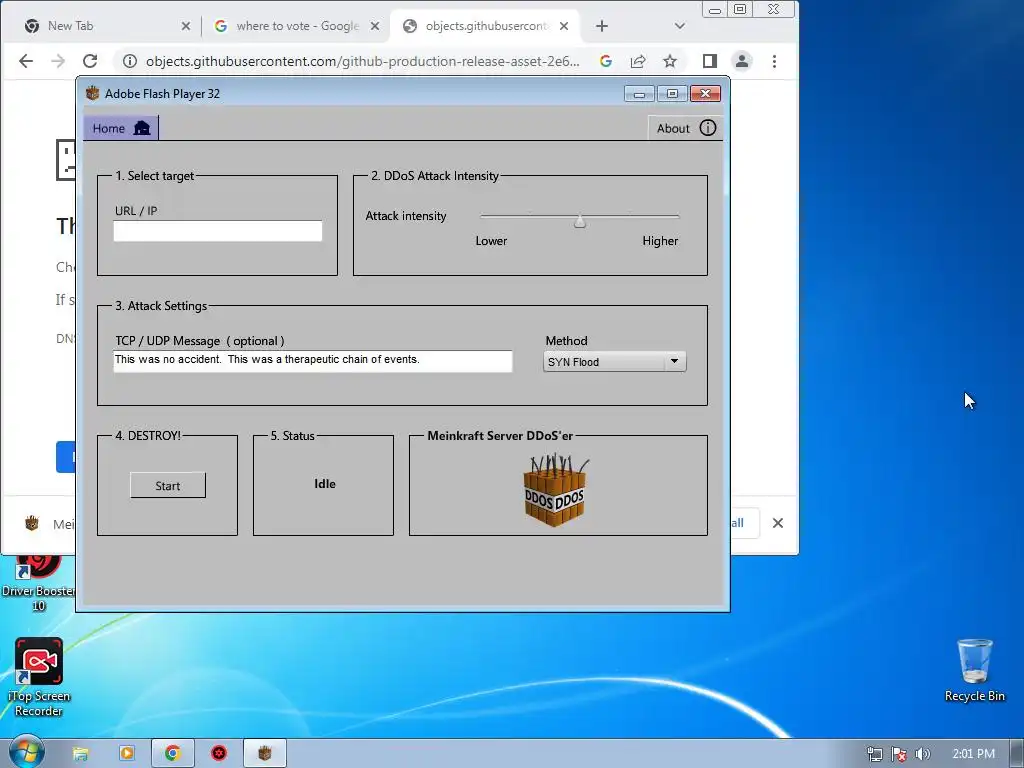This screenshot has height=768, width=1024.
Task: Click the Show desktop button
Action: pyautogui.click(x=1017, y=754)
